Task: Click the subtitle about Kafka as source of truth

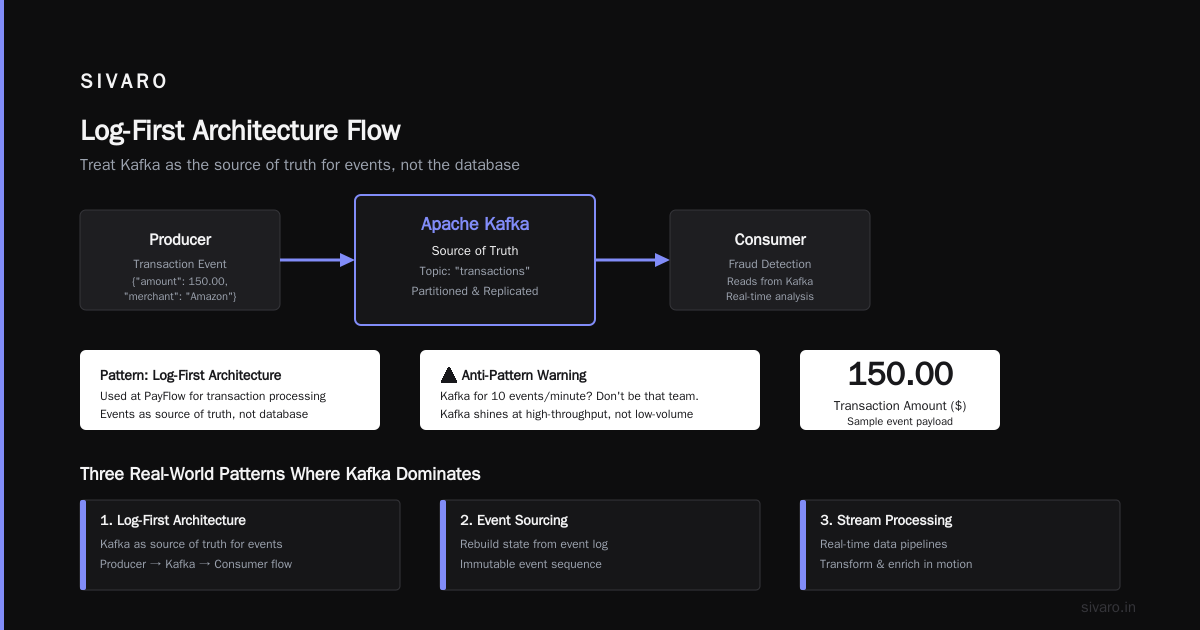Action: pos(300,164)
